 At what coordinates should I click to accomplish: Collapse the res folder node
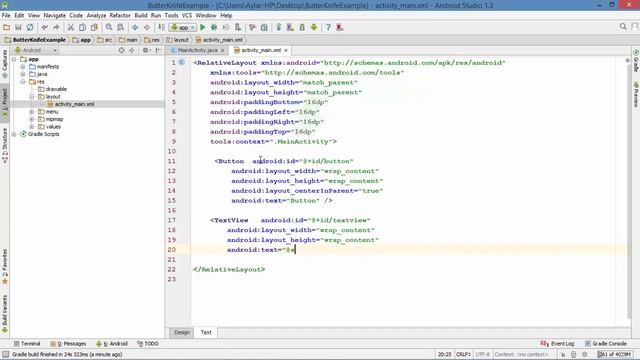pos(23,82)
